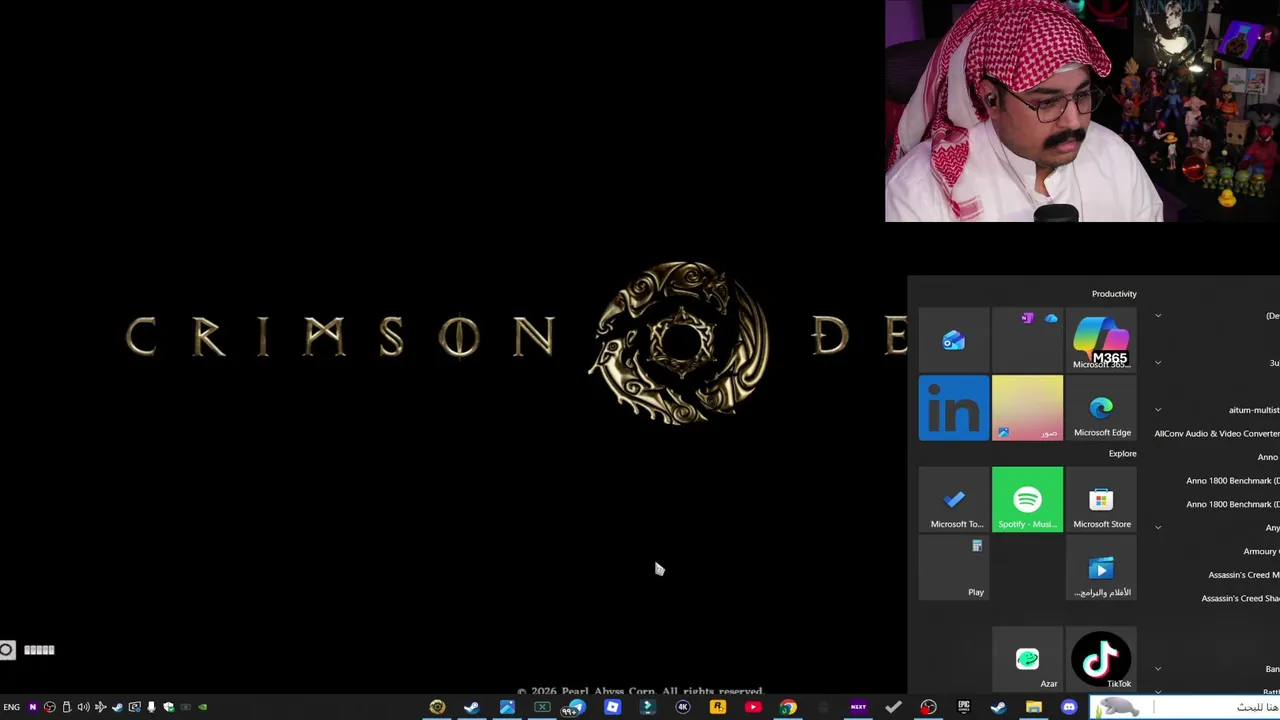The width and height of the screenshot is (1280, 720).
Task: Click the Crimson Desert taskbar icon
Action: [x=437, y=707]
